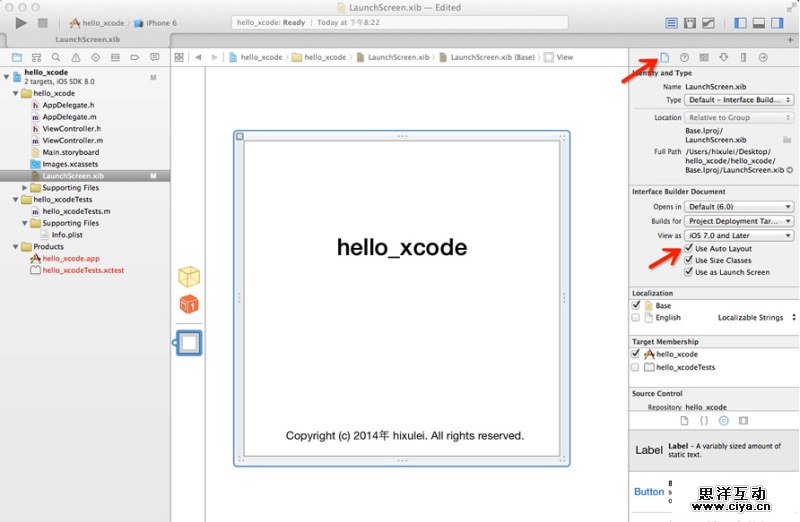Select the Assistant editor button

pos(689,22)
